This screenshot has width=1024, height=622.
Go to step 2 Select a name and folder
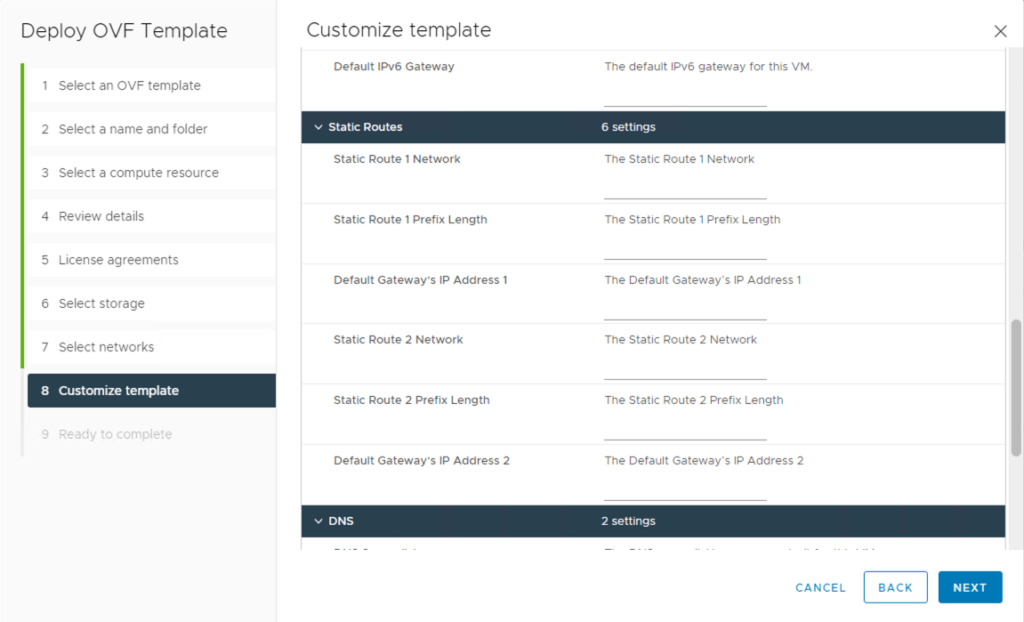152,129
